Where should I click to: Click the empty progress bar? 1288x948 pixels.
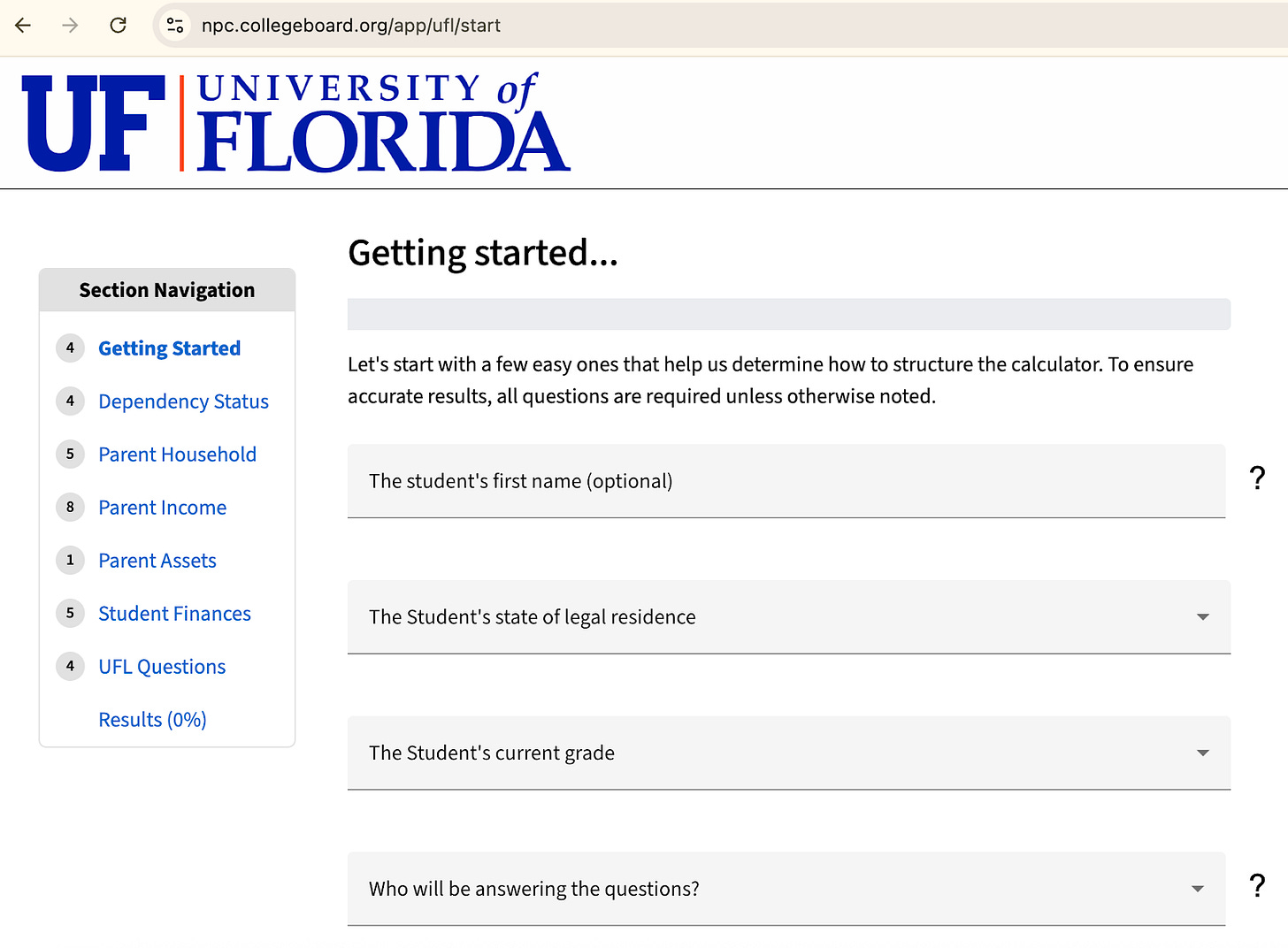click(789, 314)
